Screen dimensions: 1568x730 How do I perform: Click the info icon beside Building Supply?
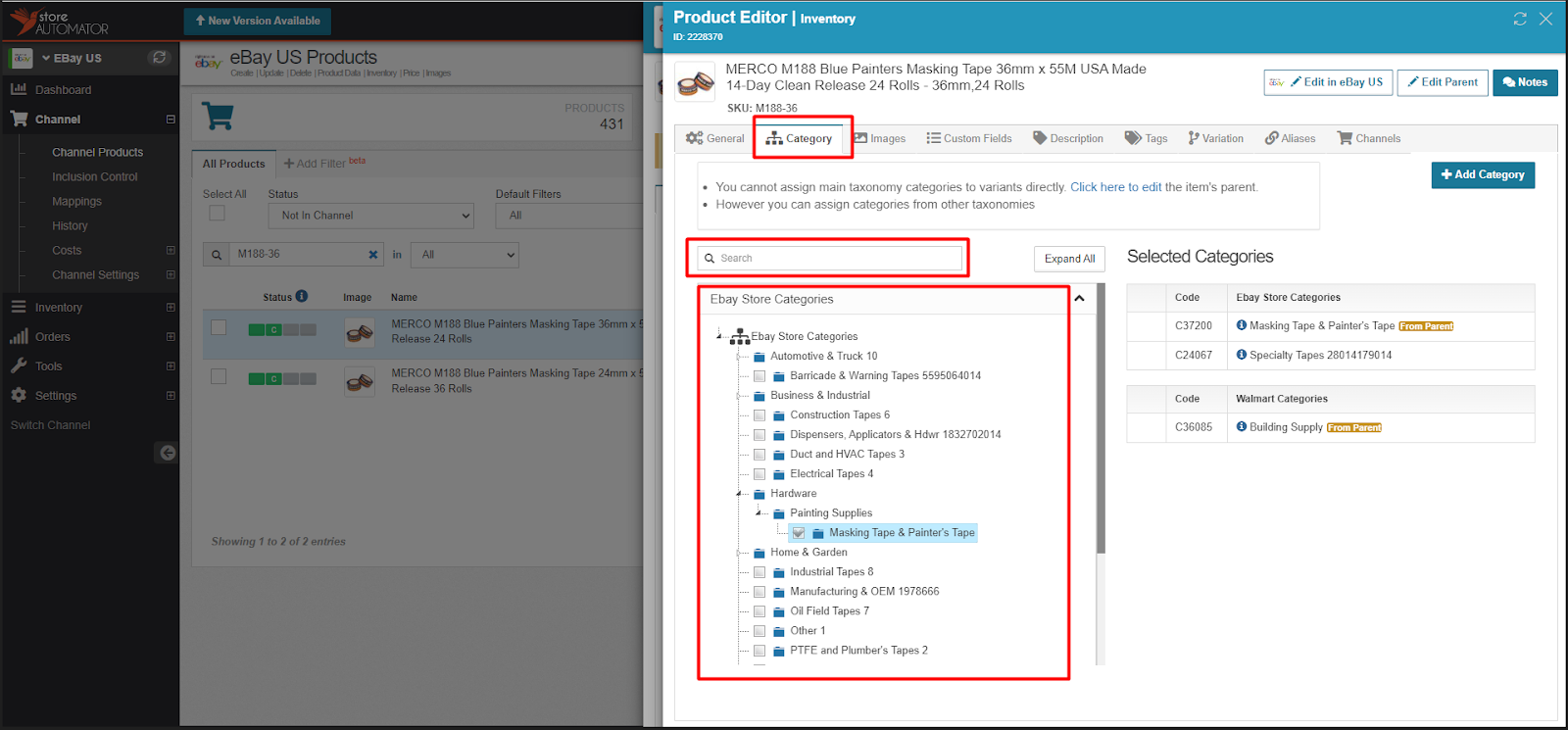click(1242, 426)
